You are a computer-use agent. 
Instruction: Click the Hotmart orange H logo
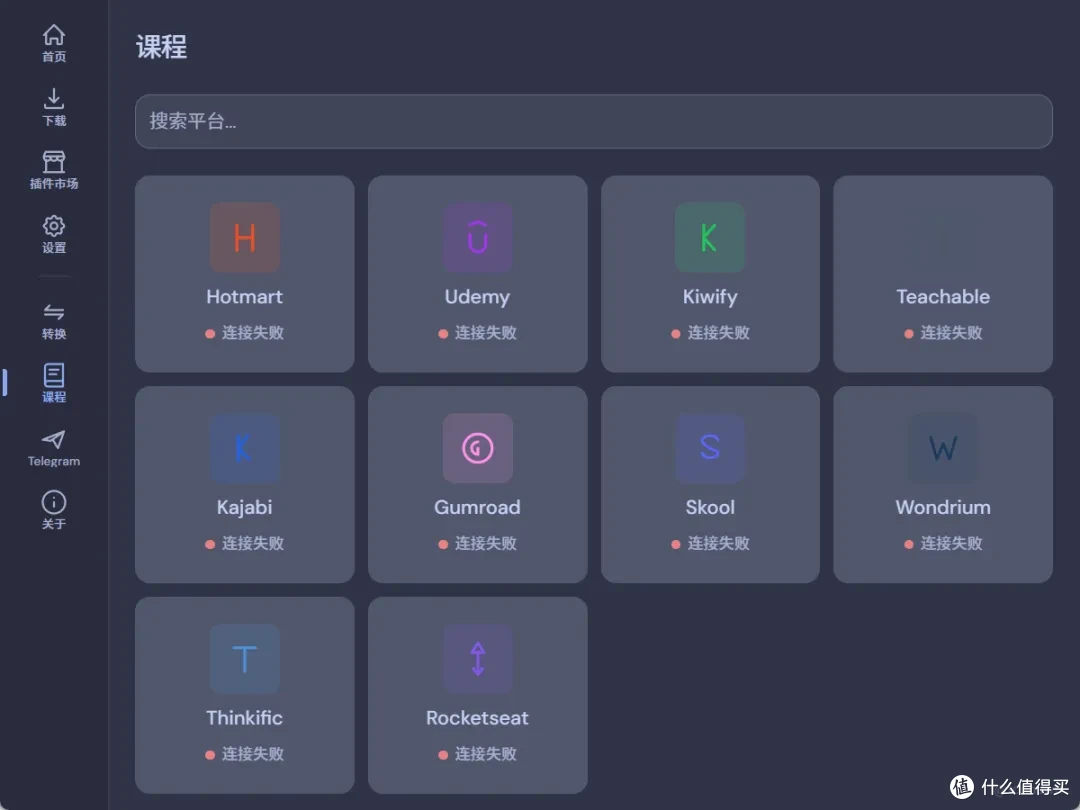pyautogui.click(x=245, y=238)
